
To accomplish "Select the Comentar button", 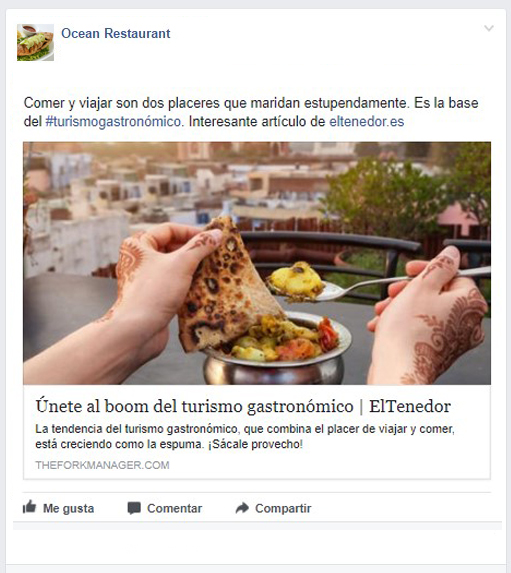I will pyautogui.click(x=164, y=508).
